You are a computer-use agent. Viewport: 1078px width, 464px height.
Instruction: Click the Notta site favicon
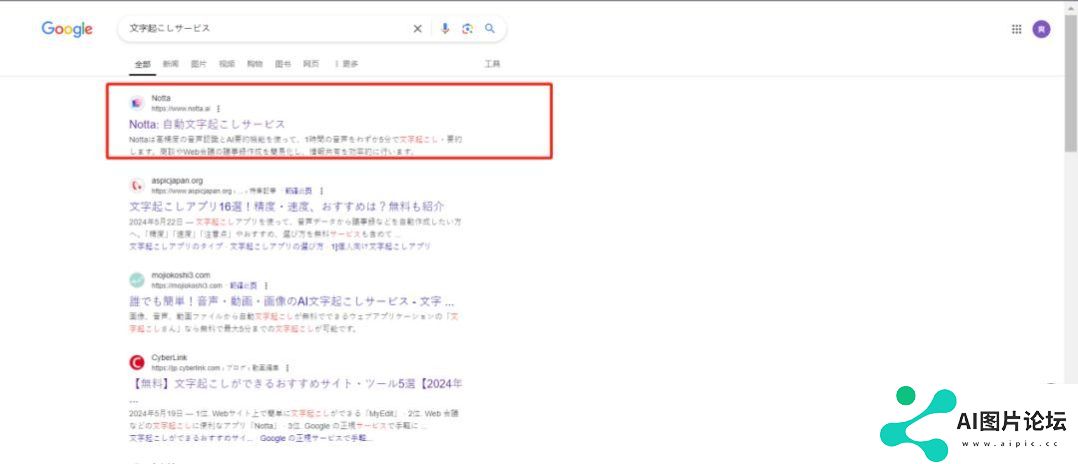point(137,103)
